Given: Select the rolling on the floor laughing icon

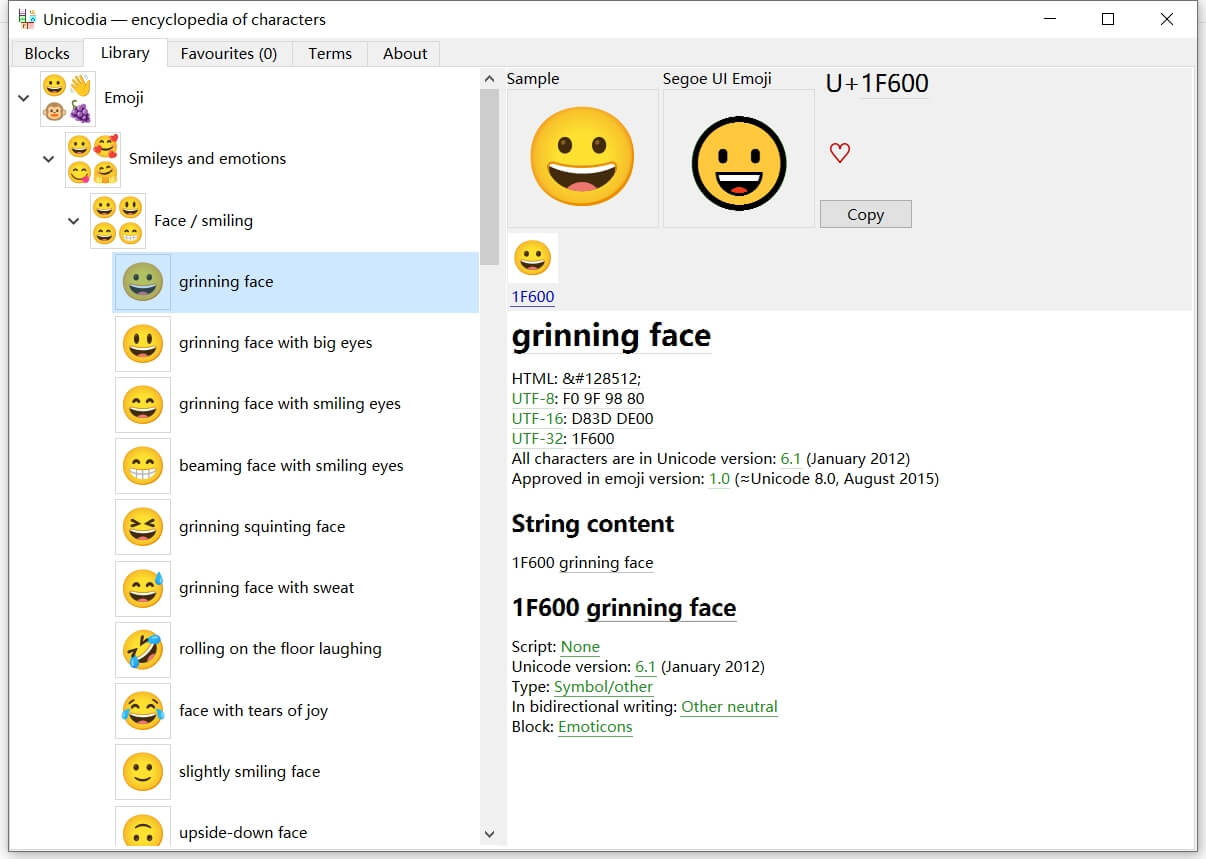Looking at the screenshot, I should pyautogui.click(x=143, y=650).
